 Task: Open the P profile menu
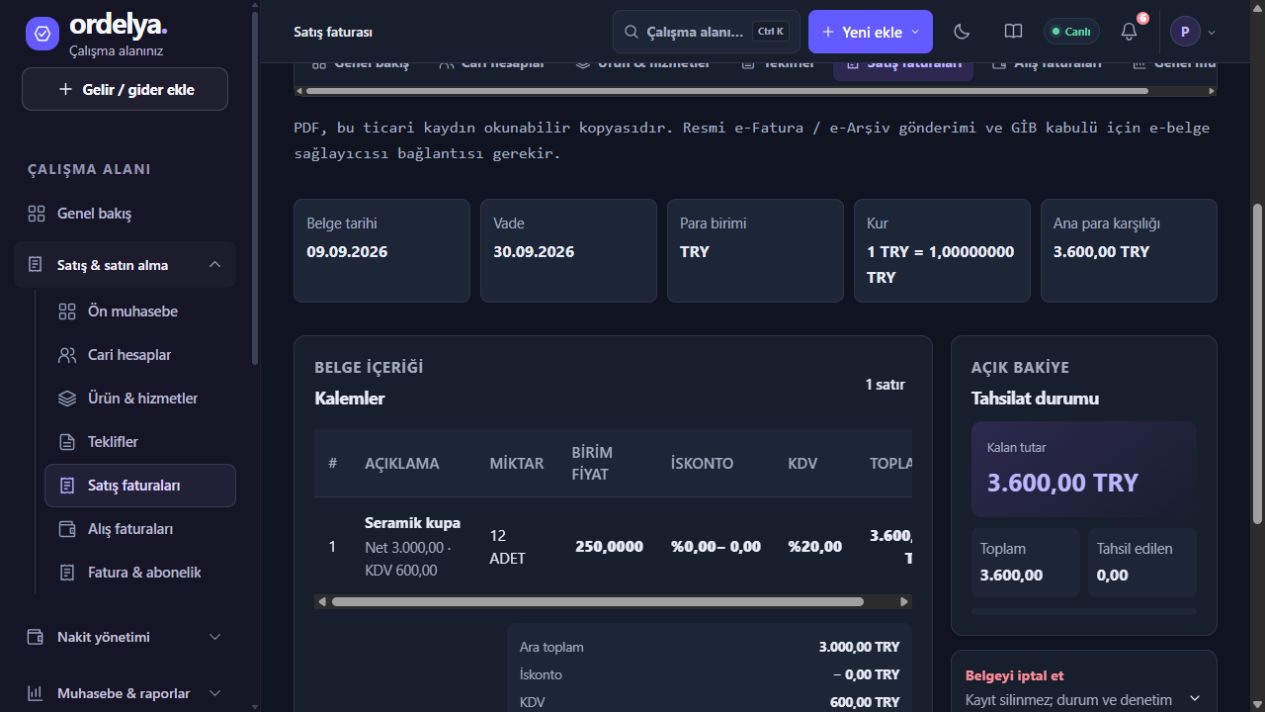[1194, 32]
